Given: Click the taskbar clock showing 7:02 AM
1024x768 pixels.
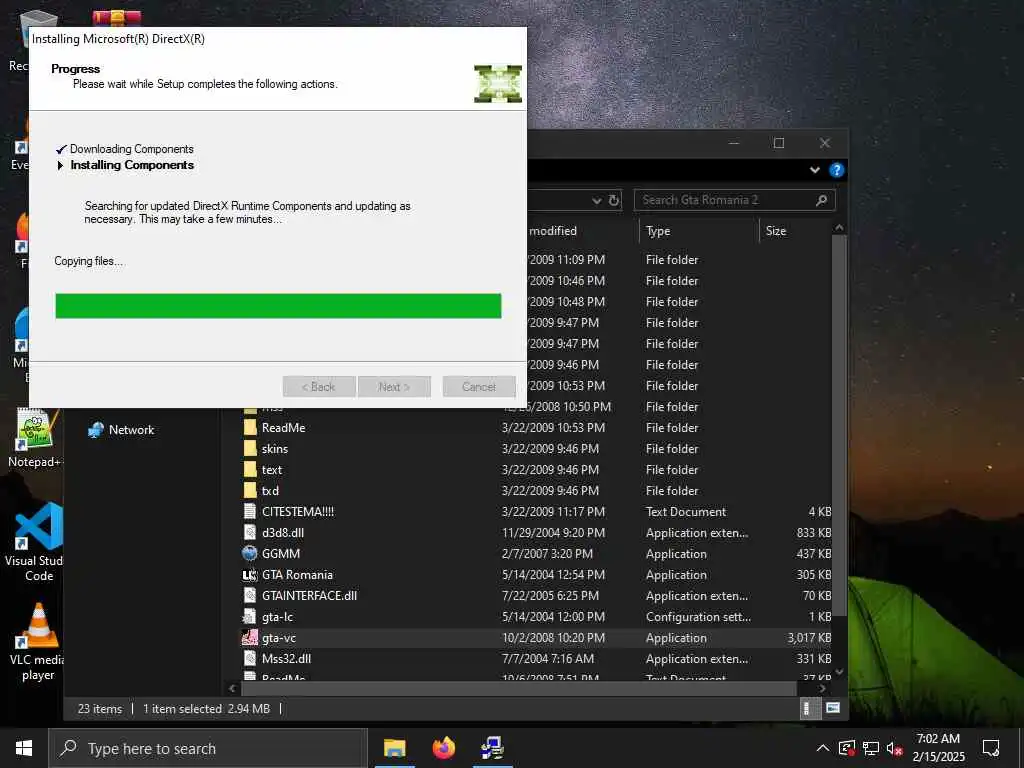Looking at the screenshot, I should pyautogui.click(x=938, y=748).
